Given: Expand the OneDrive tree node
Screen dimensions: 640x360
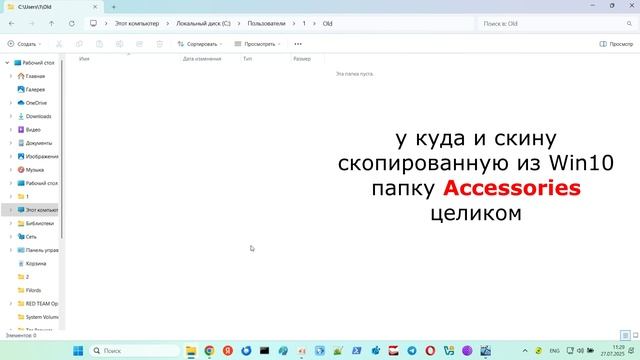Looking at the screenshot, I should (11, 103).
